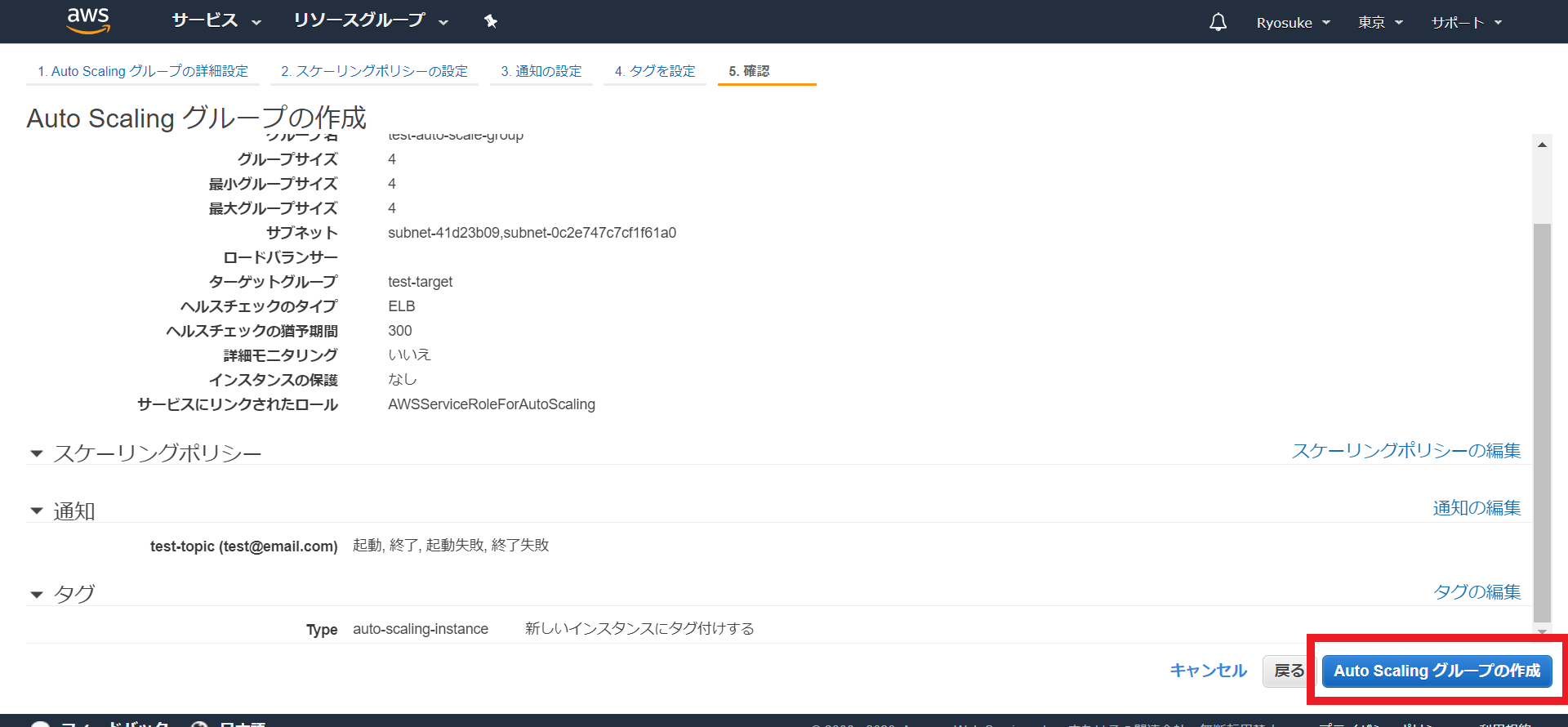Click the ロードバランサー label
1568x727 pixels.
pyautogui.click(x=280, y=257)
